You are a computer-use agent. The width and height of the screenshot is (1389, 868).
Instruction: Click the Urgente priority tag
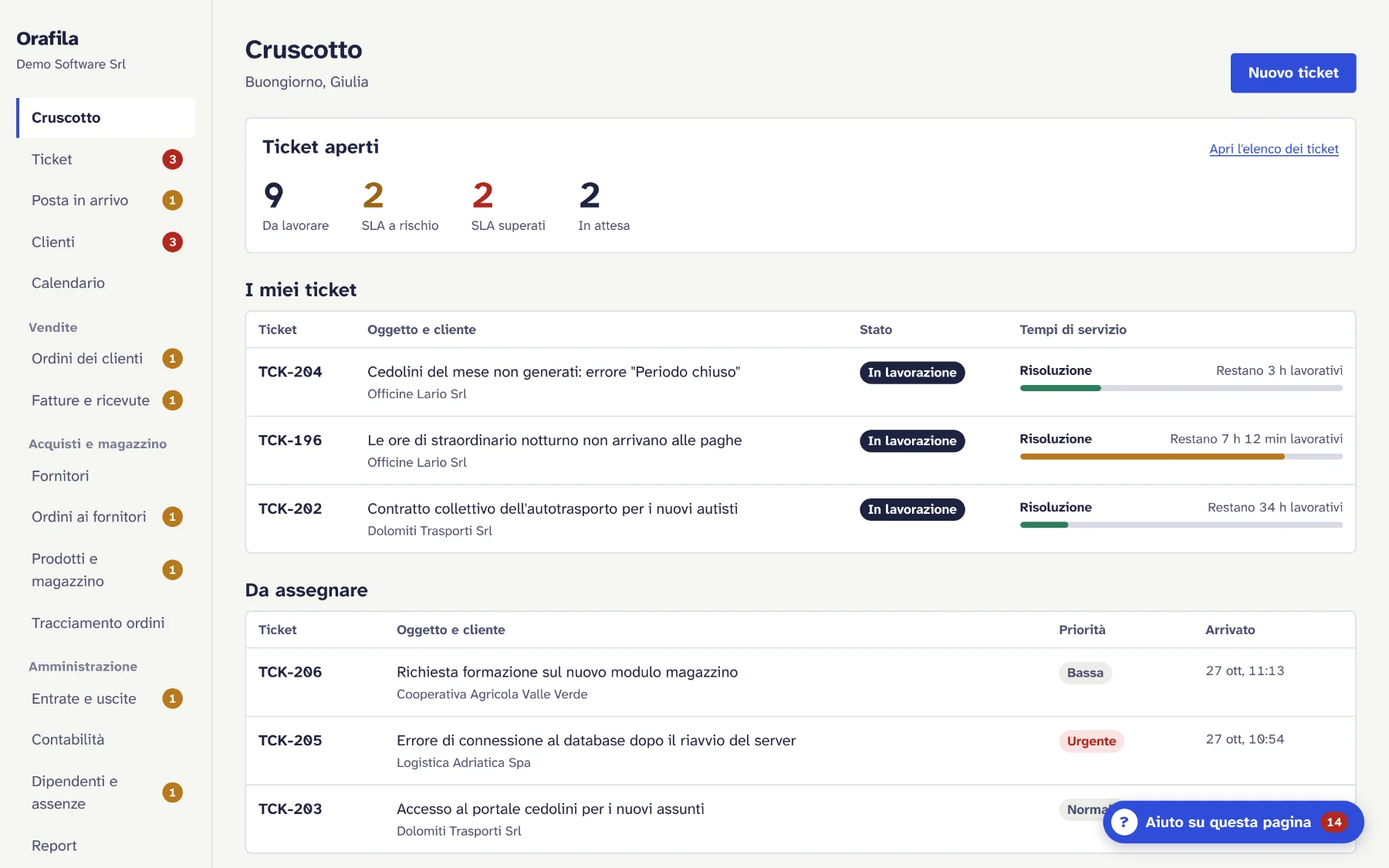1090,741
